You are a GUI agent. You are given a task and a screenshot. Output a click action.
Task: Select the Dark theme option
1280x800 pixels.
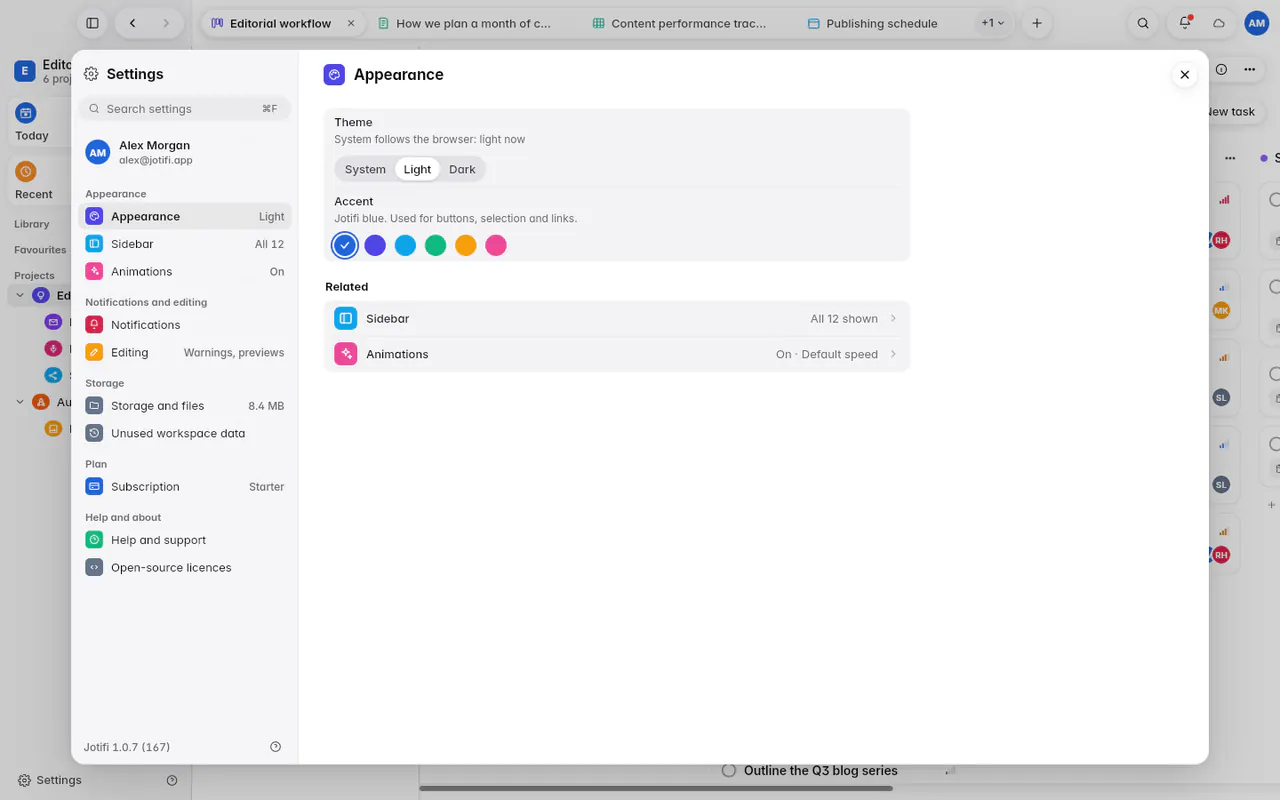click(462, 169)
